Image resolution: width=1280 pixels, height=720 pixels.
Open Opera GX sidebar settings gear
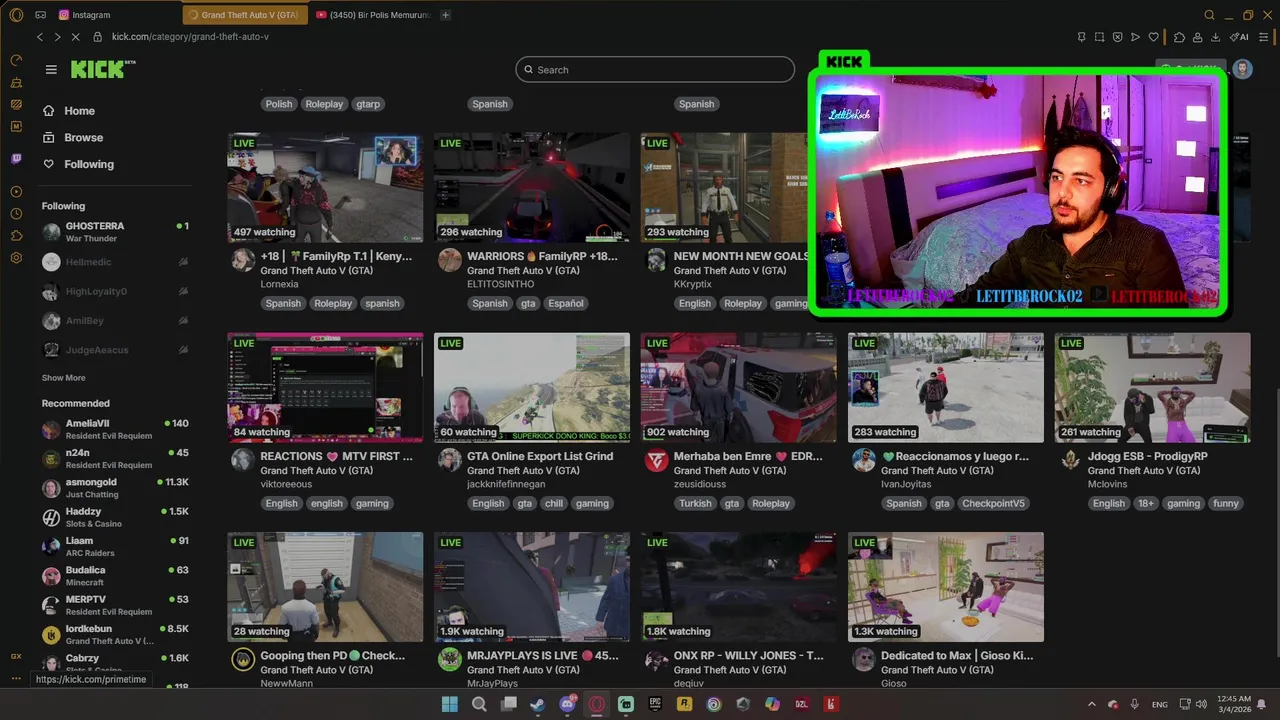(x=16, y=258)
